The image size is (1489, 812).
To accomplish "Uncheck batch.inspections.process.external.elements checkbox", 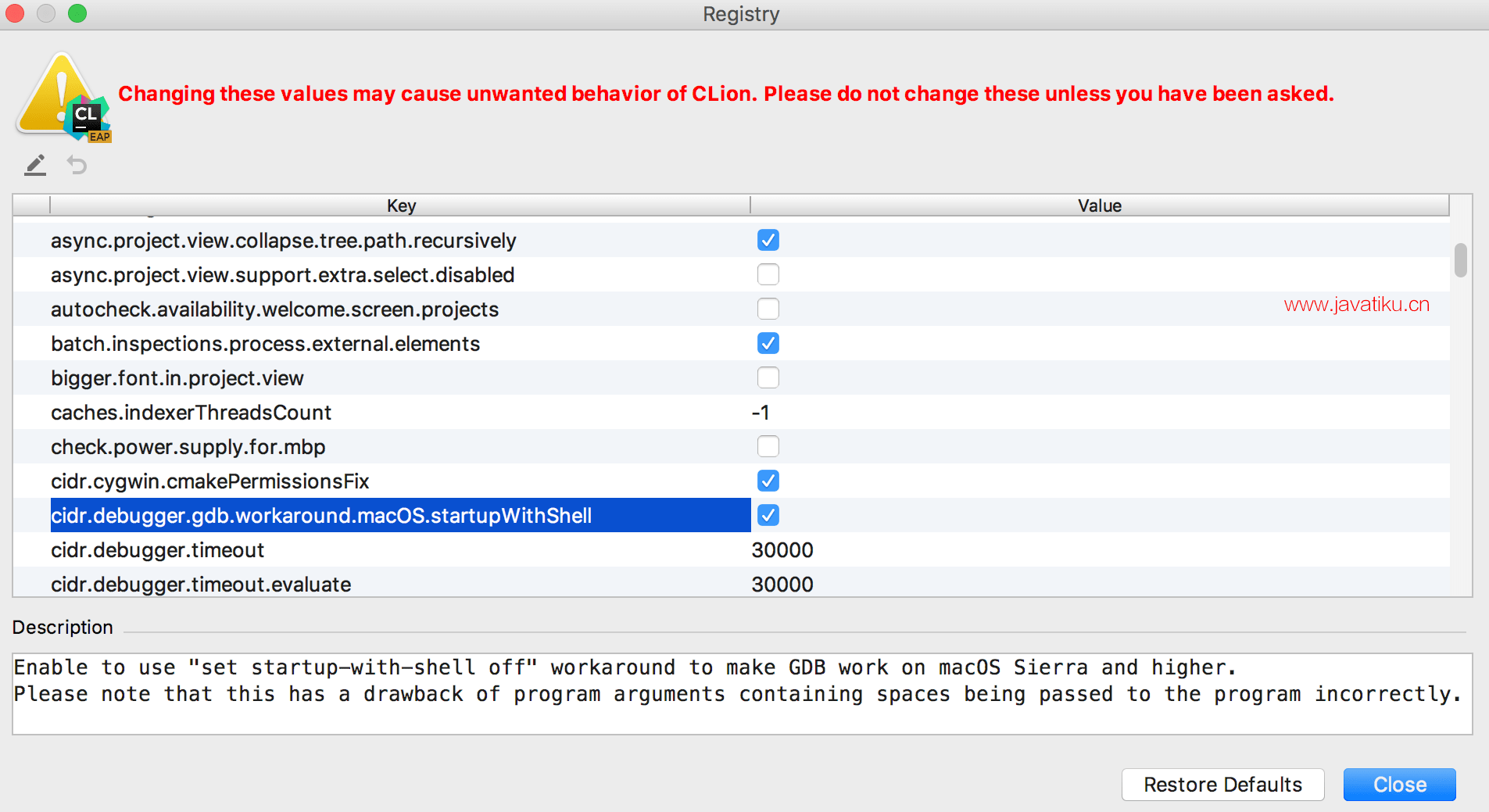I will tap(768, 343).
